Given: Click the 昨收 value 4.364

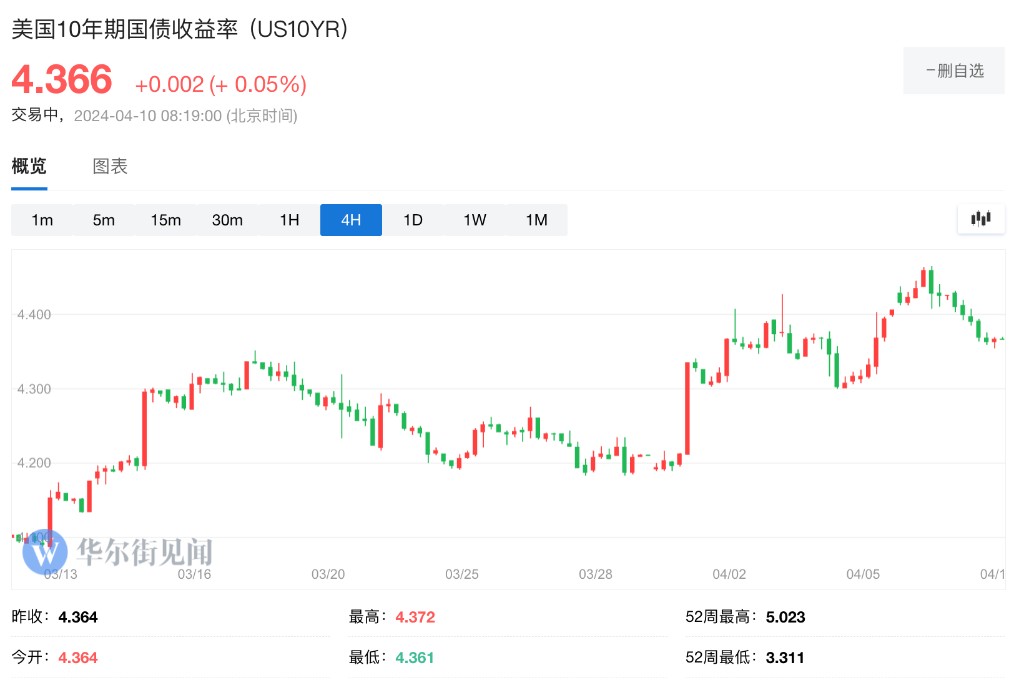Looking at the screenshot, I should point(78,617).
